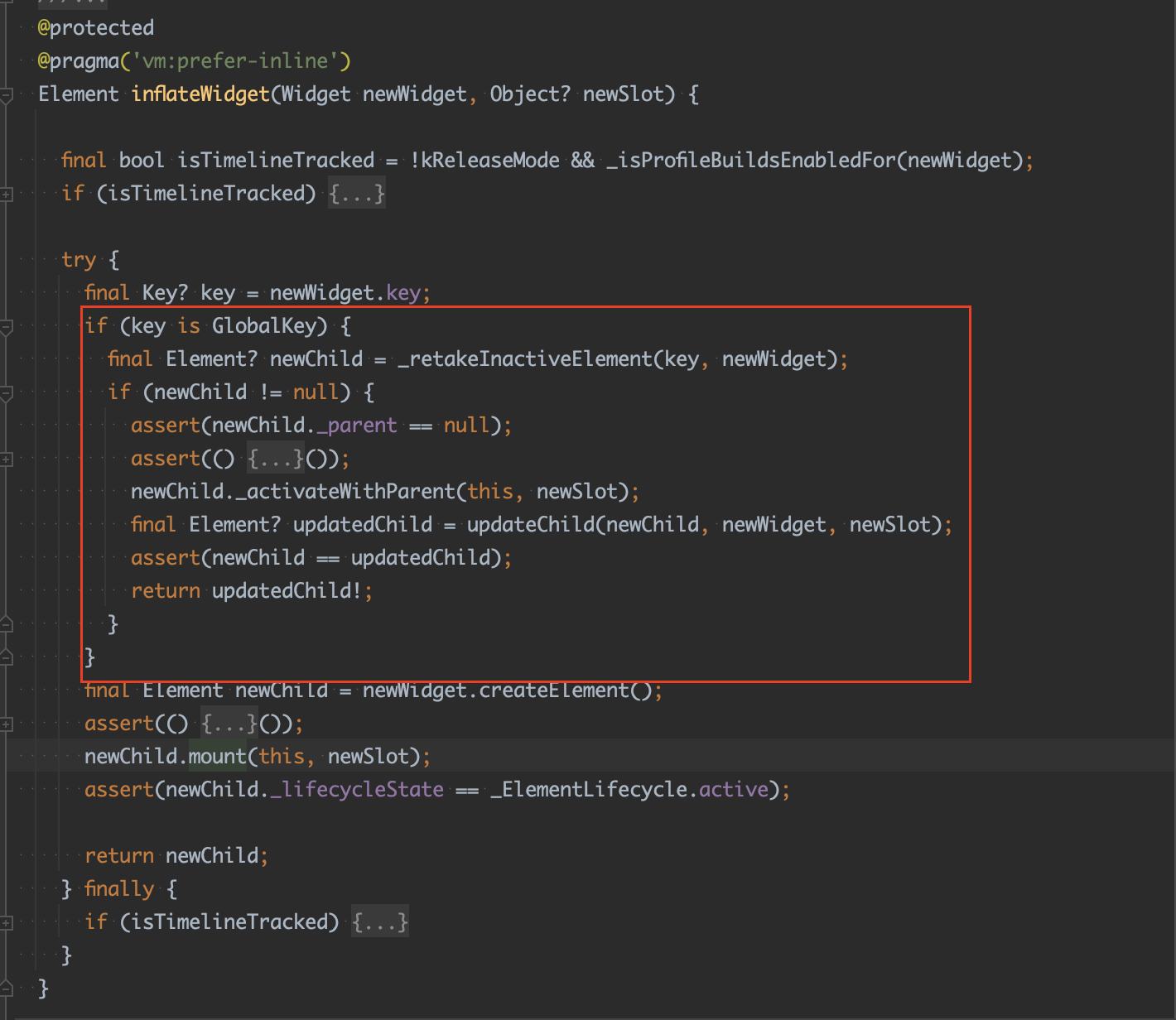Click createElement method call

[x=554, y=690]
